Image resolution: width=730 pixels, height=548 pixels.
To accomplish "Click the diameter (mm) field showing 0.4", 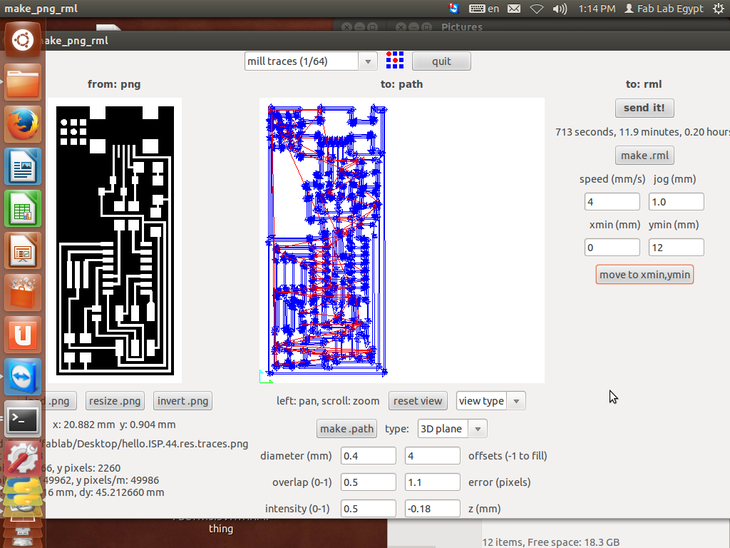I will pyautogui.click(x=368, y=456).
